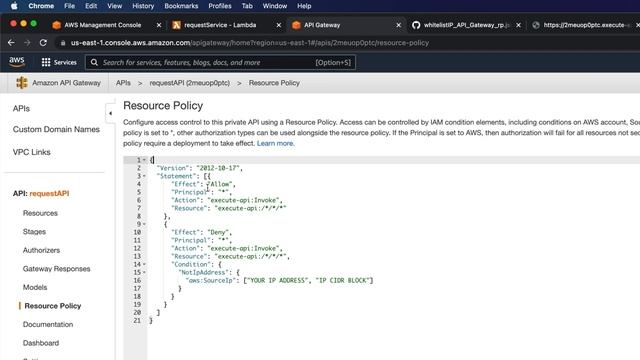
Task: Open Gateway Responses in sidebar
Action: coord(56,269)
